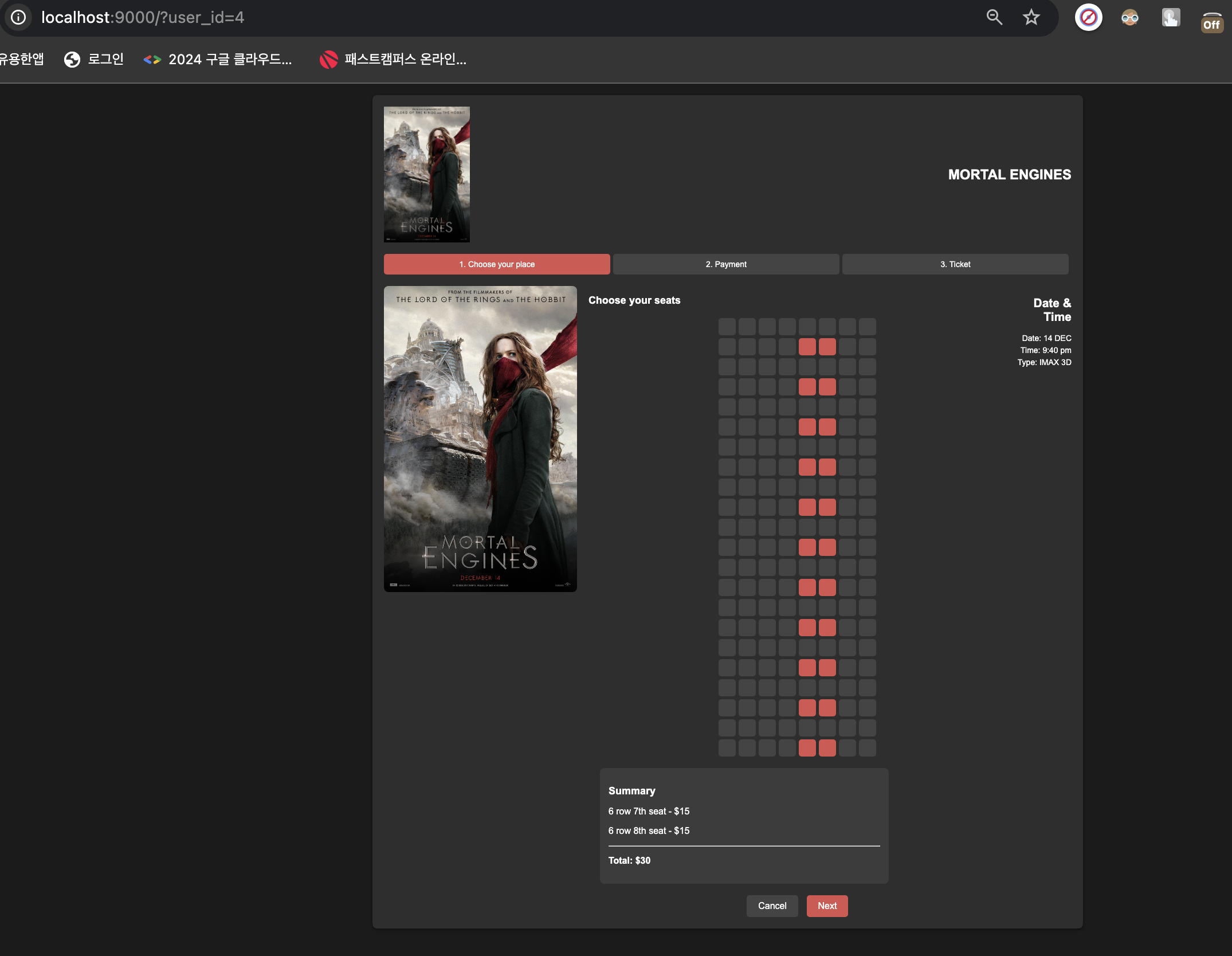This screenshot has width=1232, height=956.
Task: Open the 패스트캠퍼스 온라인 bookmark
Action: [x=393, y=60]
